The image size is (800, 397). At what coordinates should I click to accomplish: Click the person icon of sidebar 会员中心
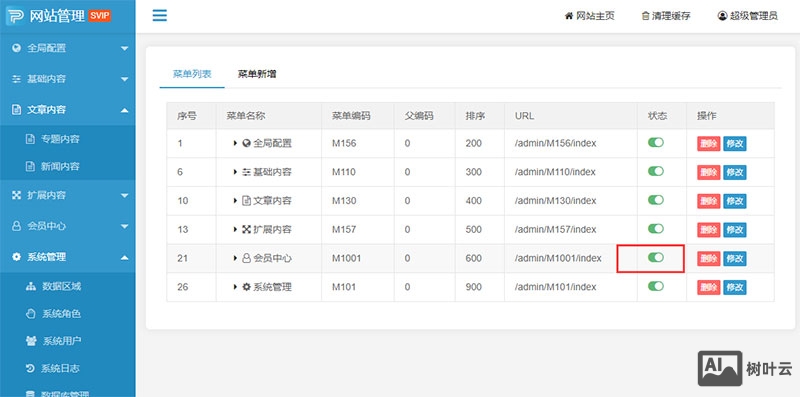pos(16,226)
